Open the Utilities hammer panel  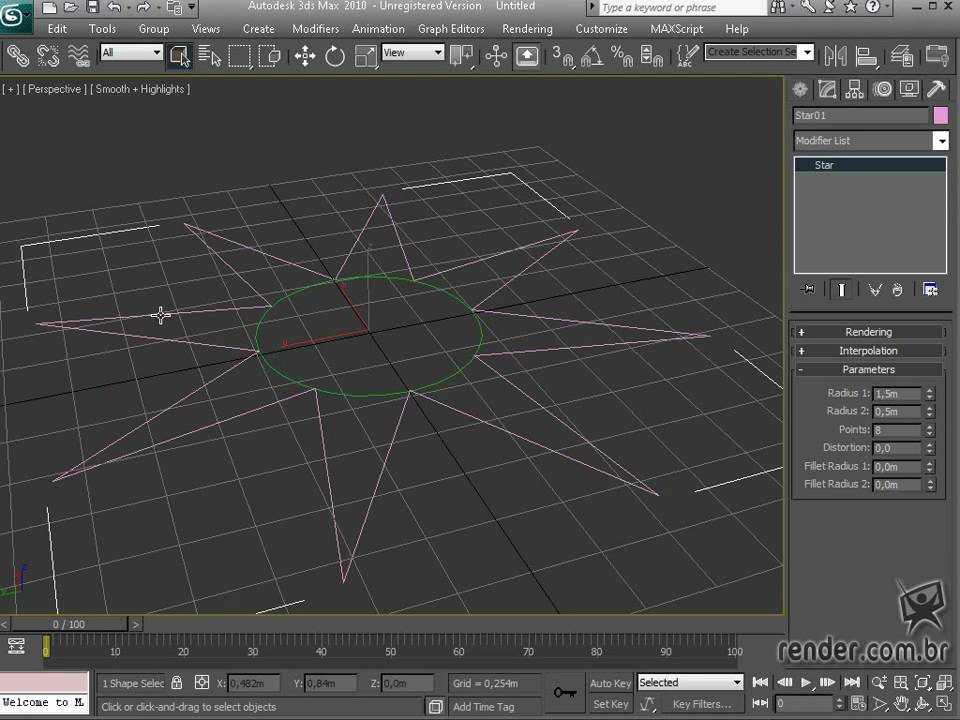[936, 89]
